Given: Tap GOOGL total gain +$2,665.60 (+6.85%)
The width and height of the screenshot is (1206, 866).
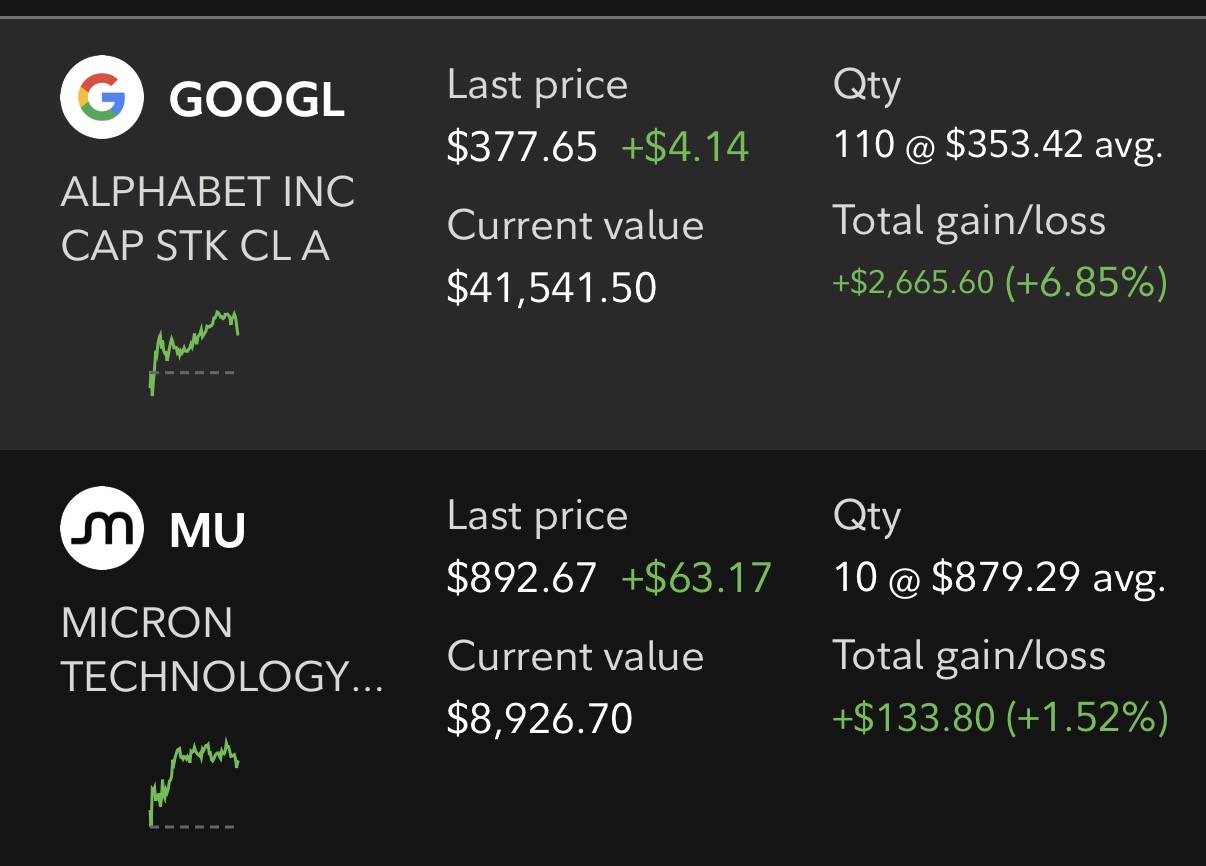Looking at the screenshot, I should tap(1000, 283).
